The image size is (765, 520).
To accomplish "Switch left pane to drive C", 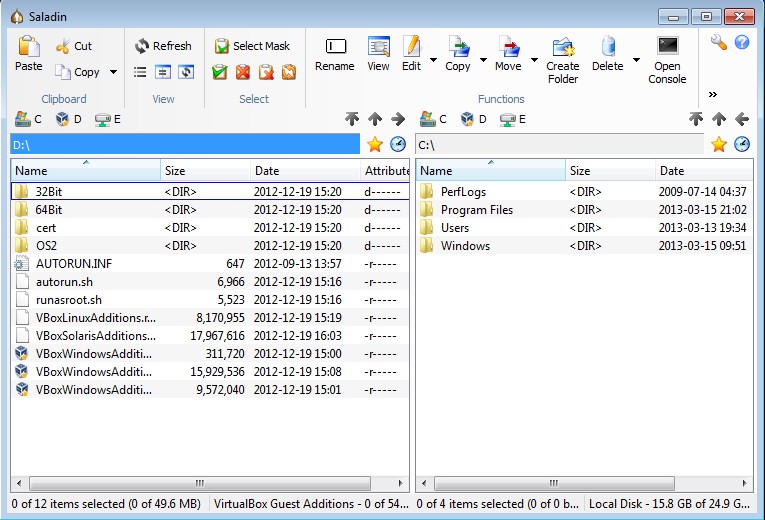I will pos(28,119).
